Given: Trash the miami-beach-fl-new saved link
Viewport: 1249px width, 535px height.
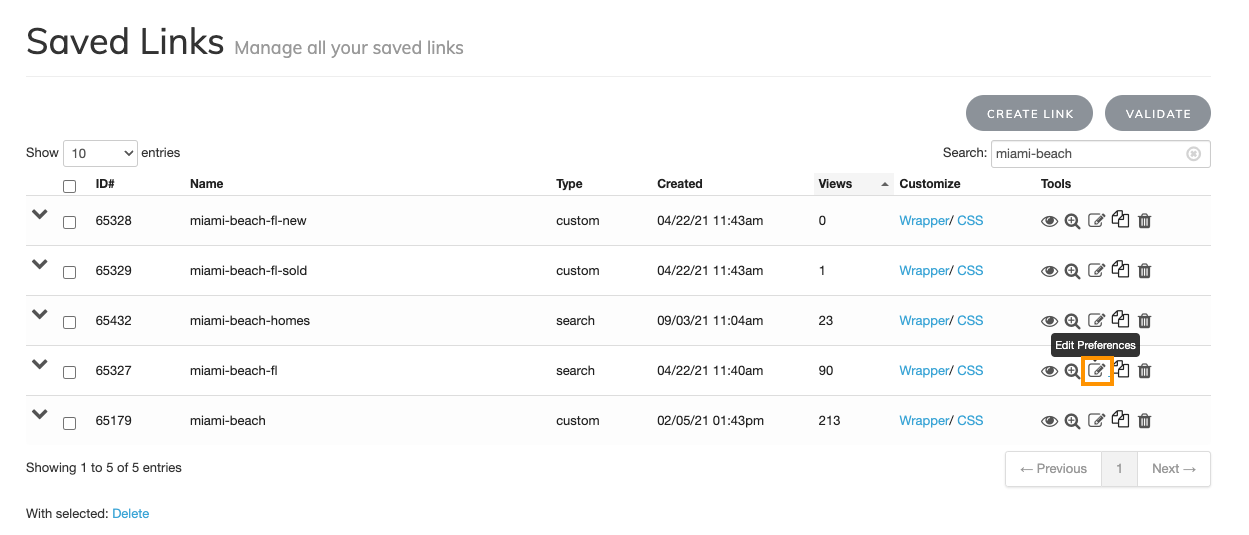Looking at the screenshot, I should [x=1145, y=221].
